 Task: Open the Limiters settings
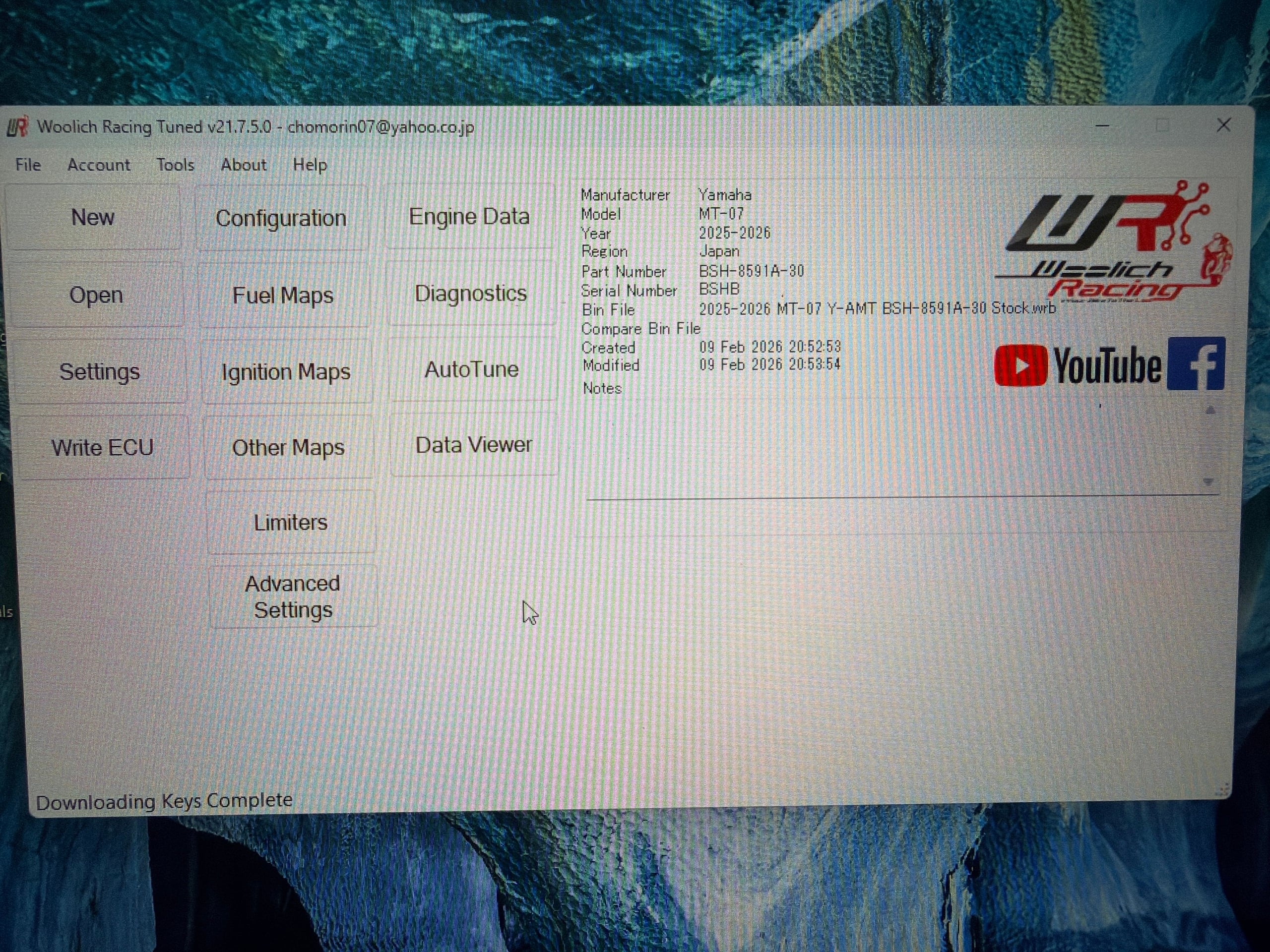pyautogui.click(x=291, y=522)
